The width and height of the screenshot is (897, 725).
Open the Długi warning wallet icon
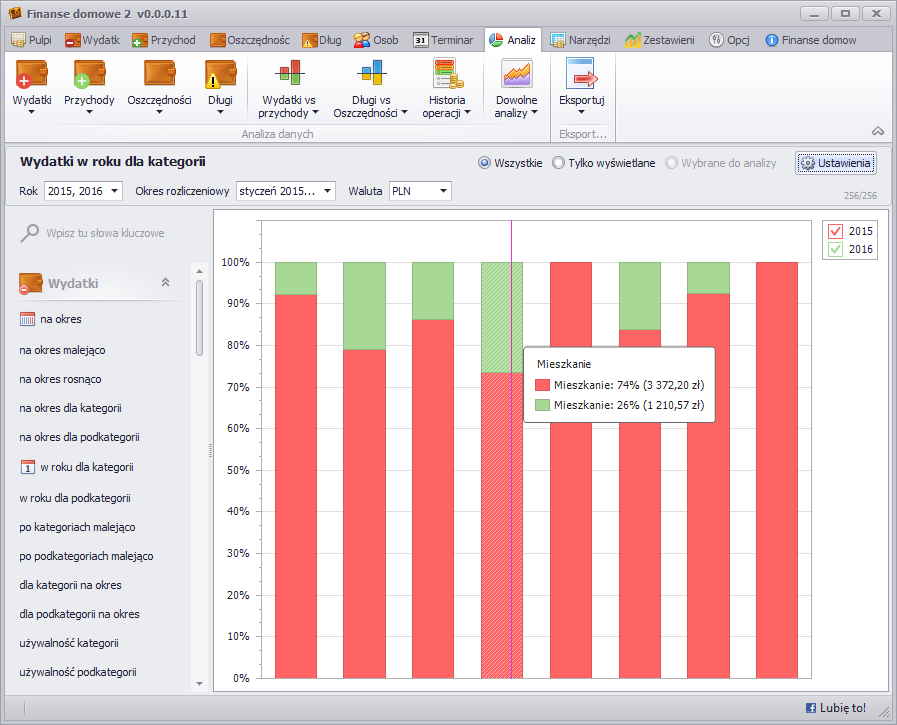pos(220,75)
